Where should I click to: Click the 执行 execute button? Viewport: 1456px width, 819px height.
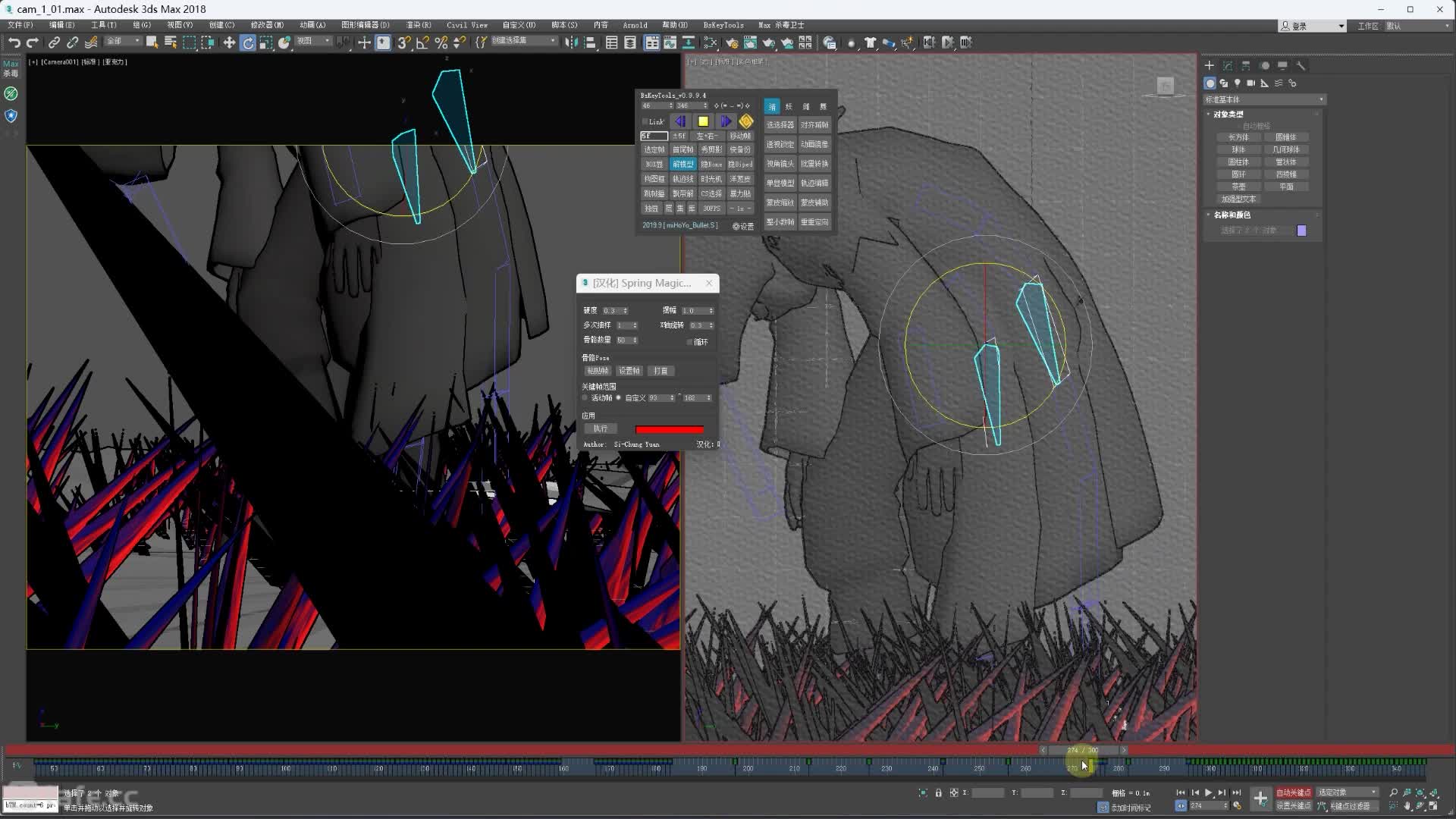[601, 428]
